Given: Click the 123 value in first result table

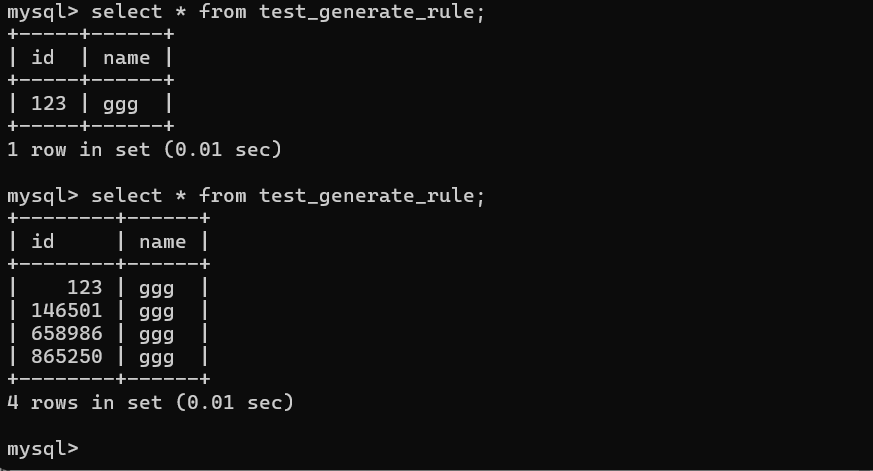Looking at the screenshot, I should pos(49,104).
